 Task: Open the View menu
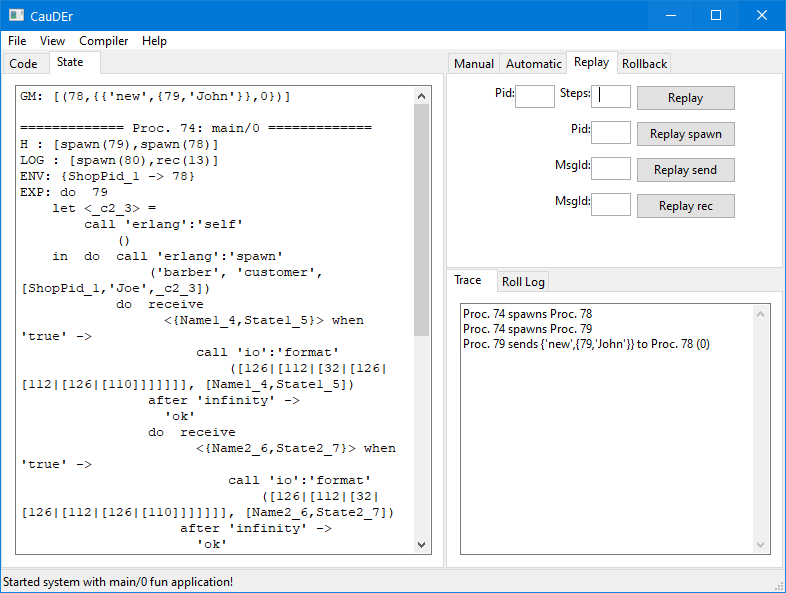pyautogui.click(x=52, y=41)
